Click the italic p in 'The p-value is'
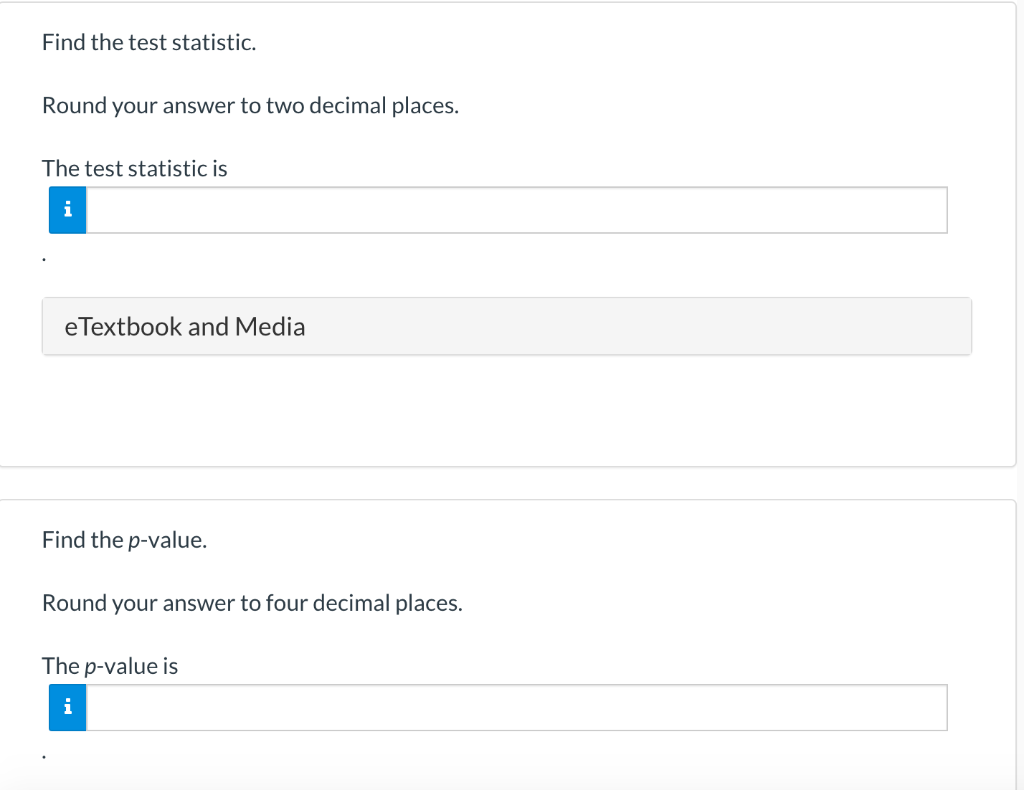This screenshot has height=790, width=1024. pyautogui.click(x=91, y=668)
